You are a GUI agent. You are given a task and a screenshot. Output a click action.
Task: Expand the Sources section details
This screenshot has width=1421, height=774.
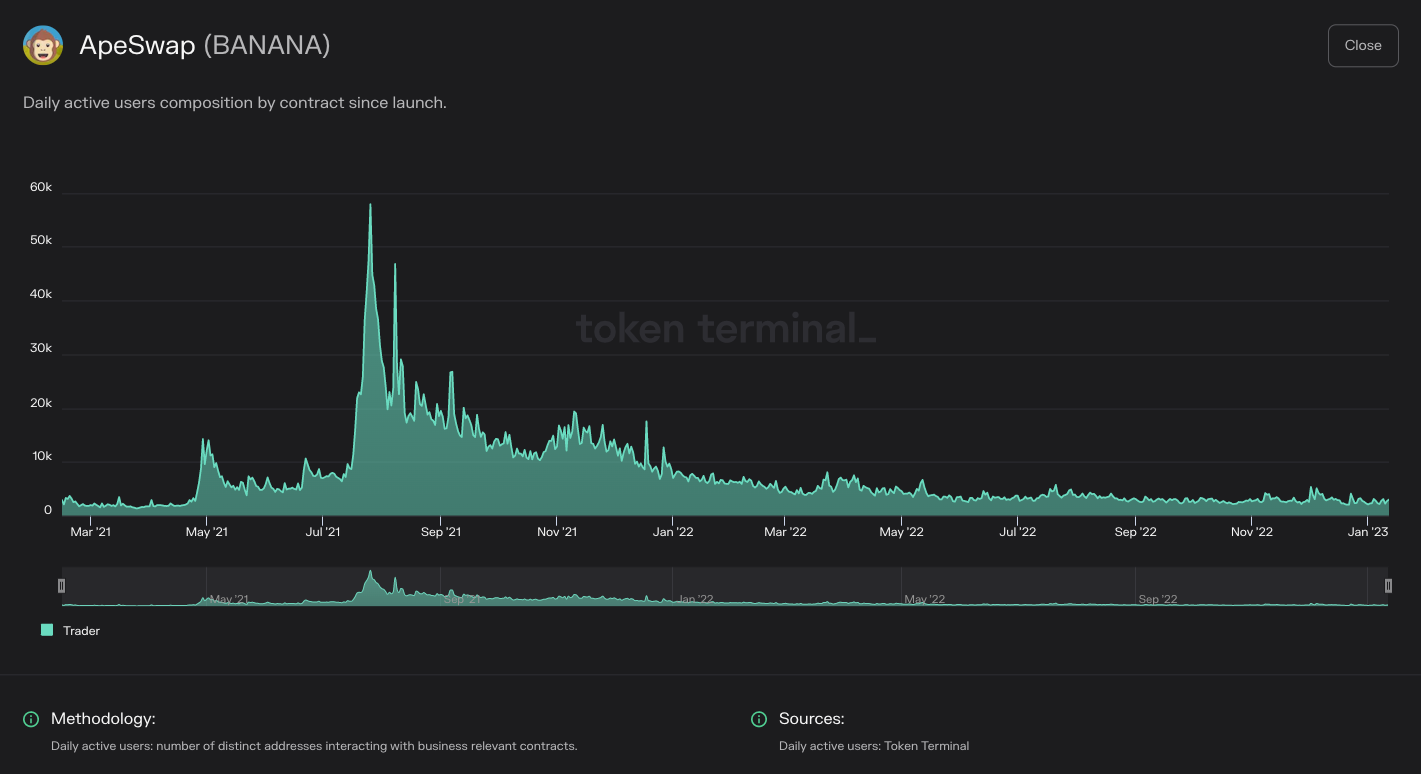[x=758, y=719]
